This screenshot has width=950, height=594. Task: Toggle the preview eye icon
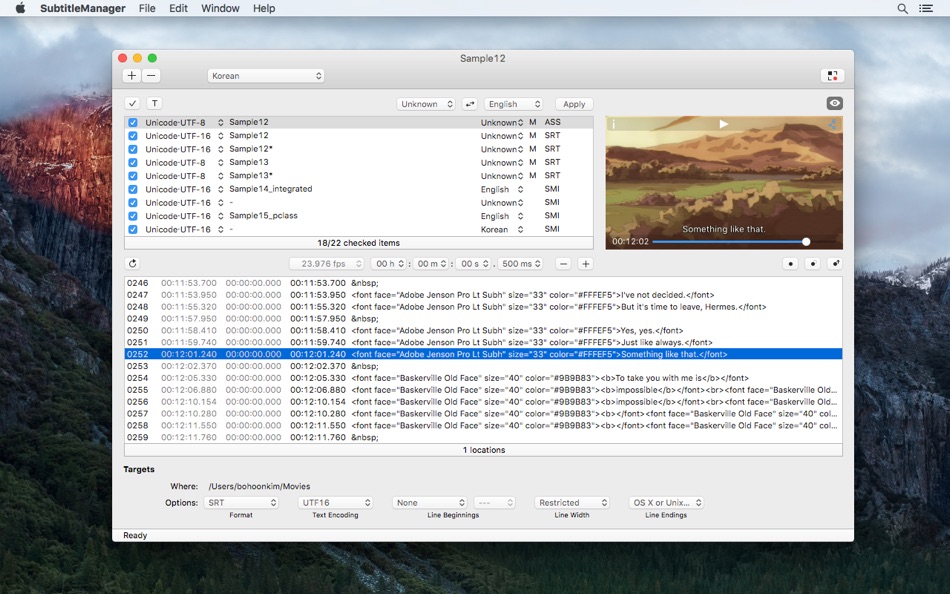pos(834,103)
